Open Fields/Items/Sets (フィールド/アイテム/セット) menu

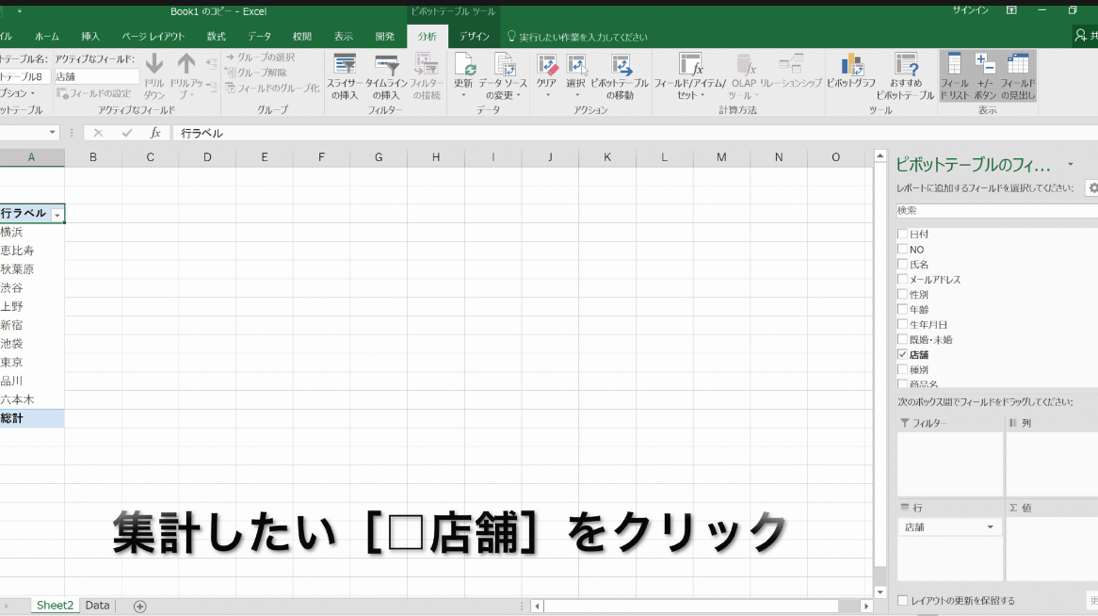(x=690, y=76)
